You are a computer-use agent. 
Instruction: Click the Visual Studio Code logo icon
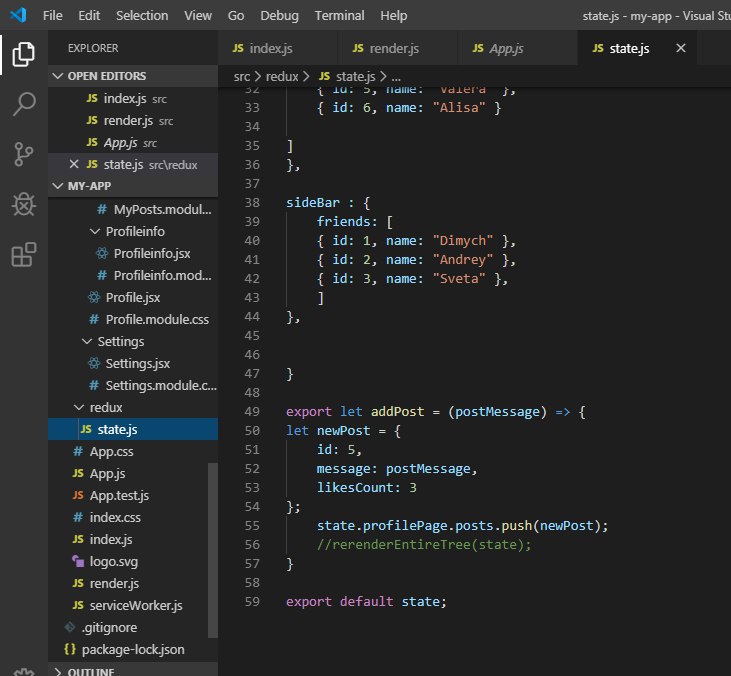tap(19, 16)
